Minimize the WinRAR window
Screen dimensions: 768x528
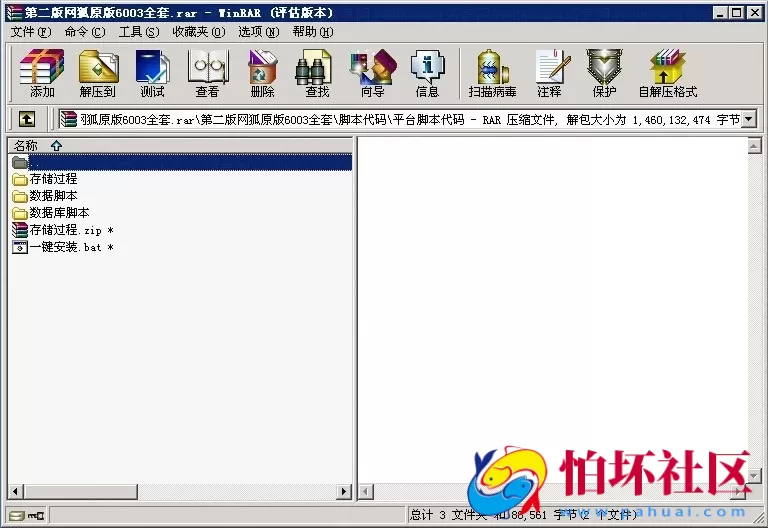[x=720, y=12]
